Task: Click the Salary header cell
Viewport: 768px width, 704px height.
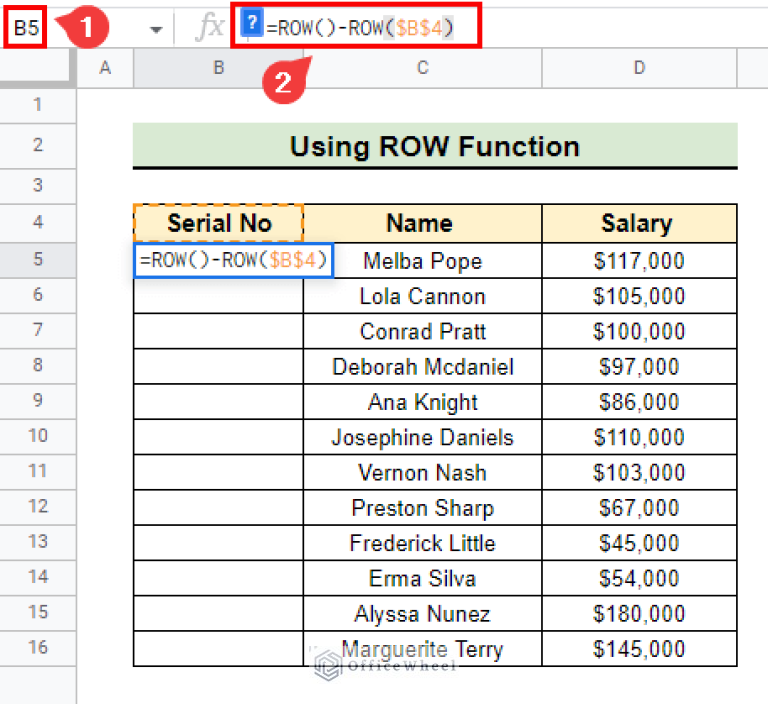Action: click(638, 223)
